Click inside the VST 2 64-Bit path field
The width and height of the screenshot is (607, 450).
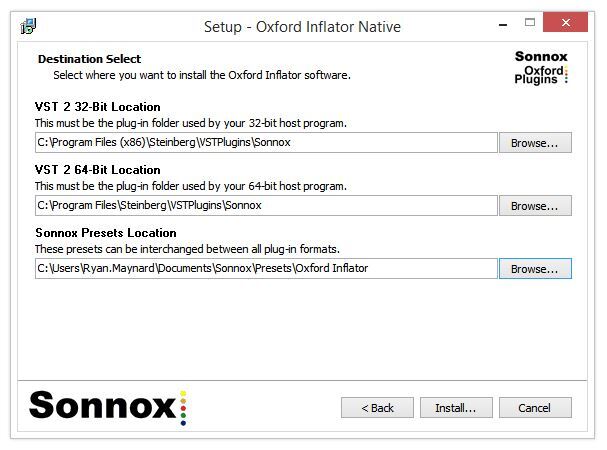266,205
